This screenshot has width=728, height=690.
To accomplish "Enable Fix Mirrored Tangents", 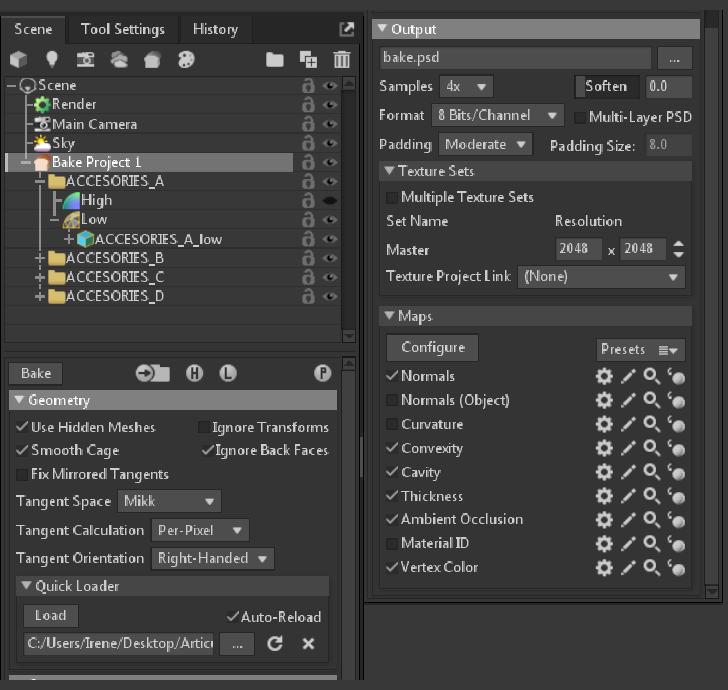I will (22, 475).
